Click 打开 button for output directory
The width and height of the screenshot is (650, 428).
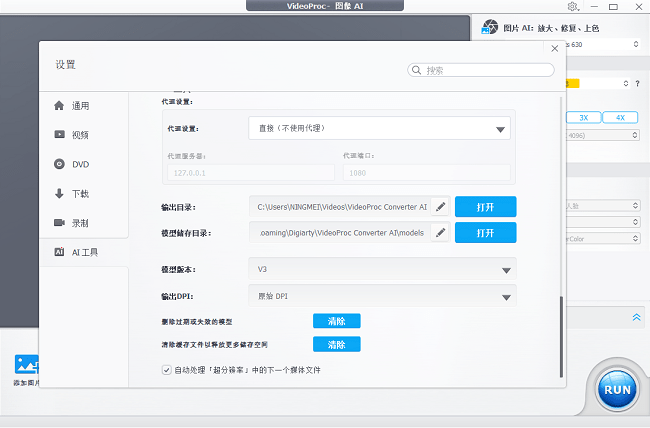[x=485, y=207]
